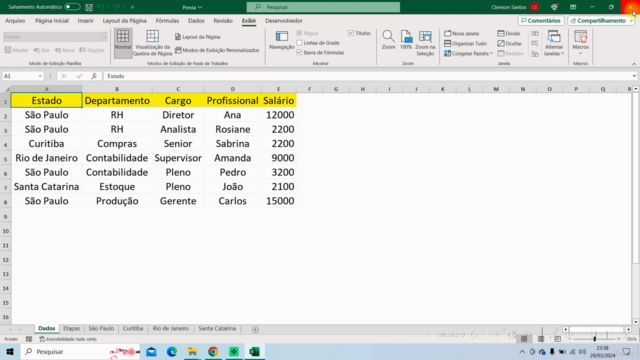The height and width of the screenshot is (360, 640).
Task: Click the Pesquisar search box in title bar
Action: (x=323, y=7)
